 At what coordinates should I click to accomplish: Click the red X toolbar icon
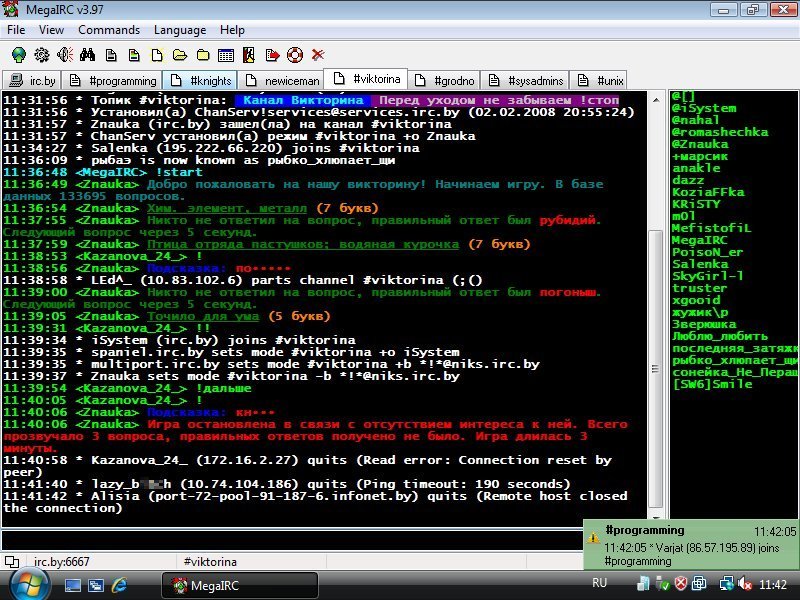click(318, 55)
